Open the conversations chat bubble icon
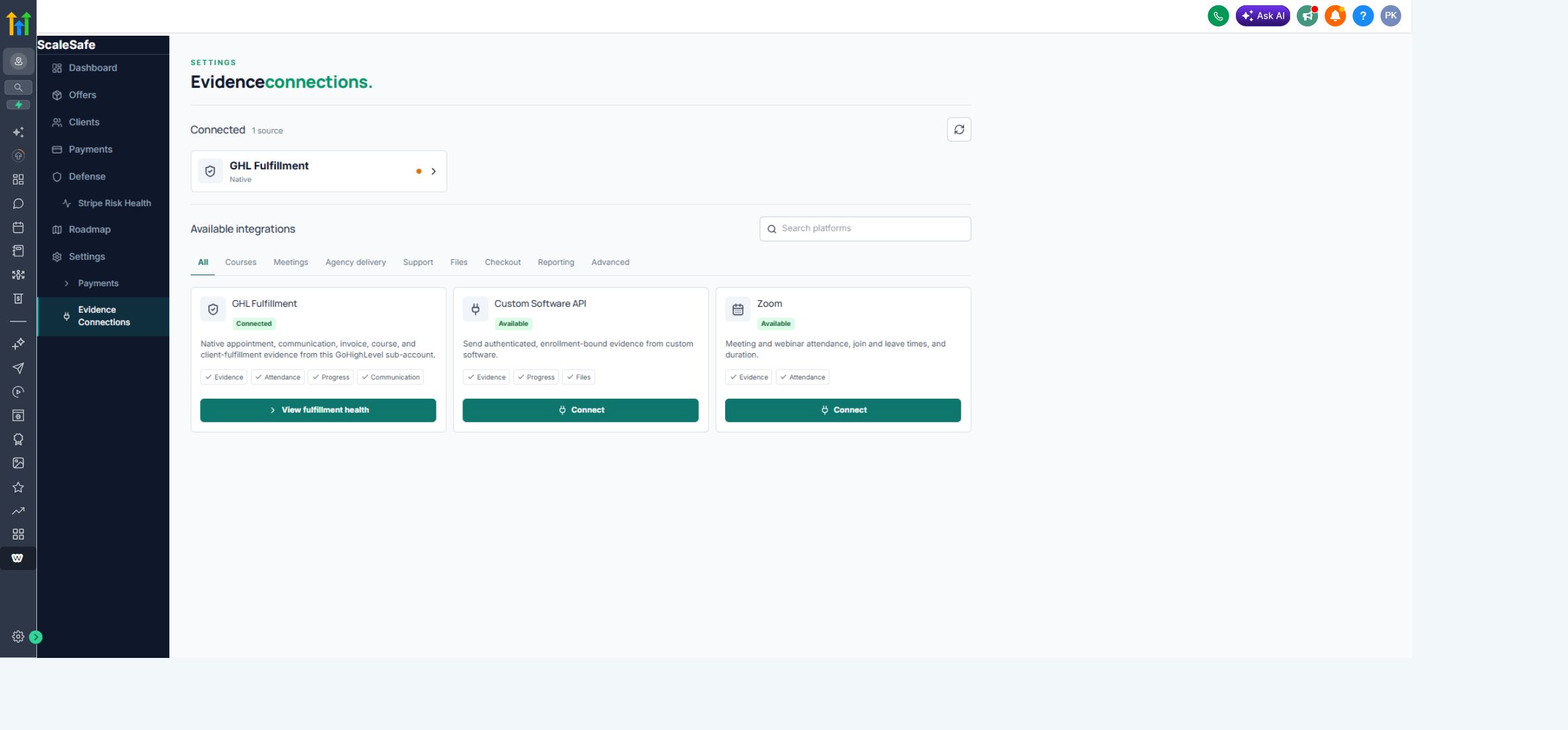 pos(19,204)
